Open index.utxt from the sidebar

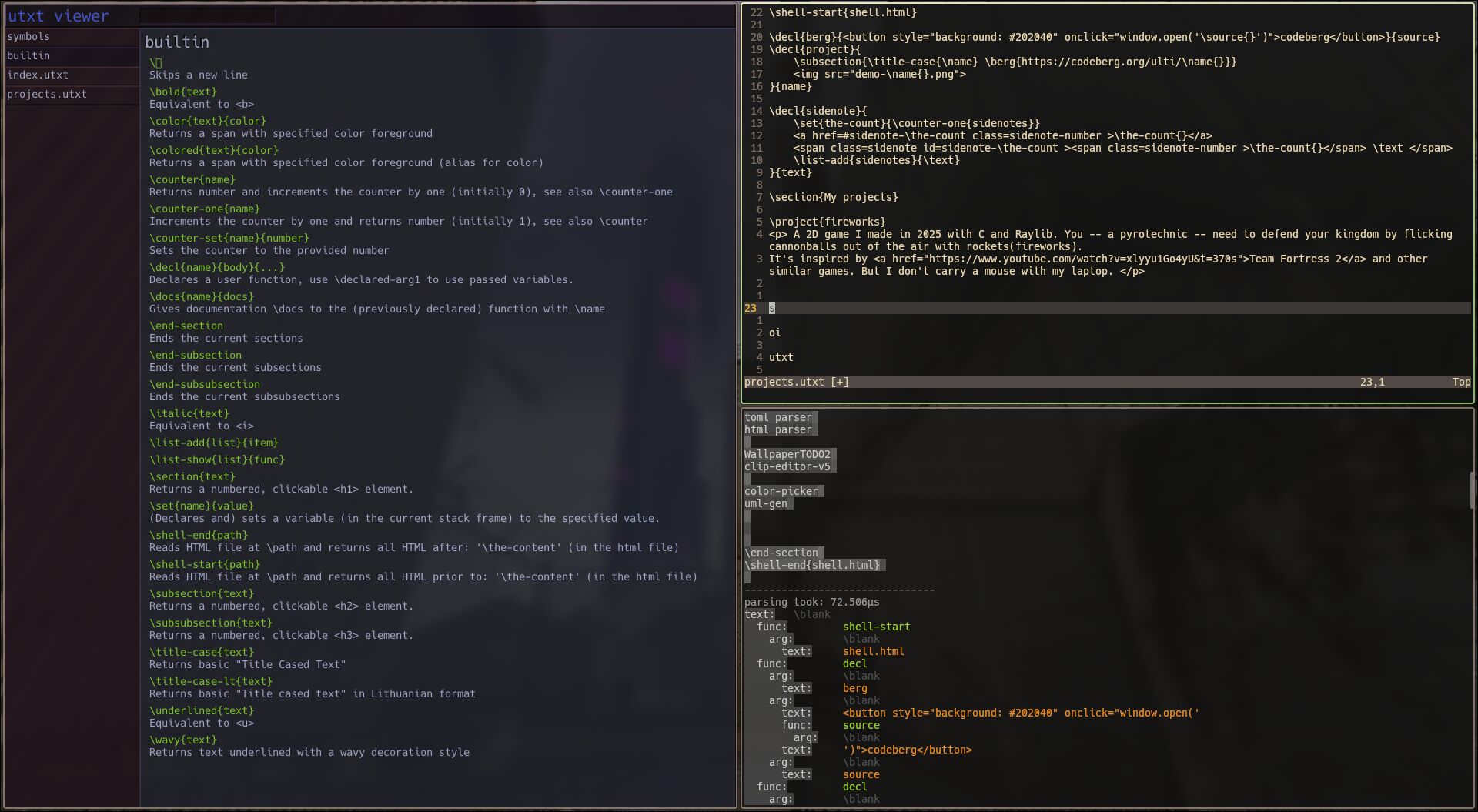[38, 75]
